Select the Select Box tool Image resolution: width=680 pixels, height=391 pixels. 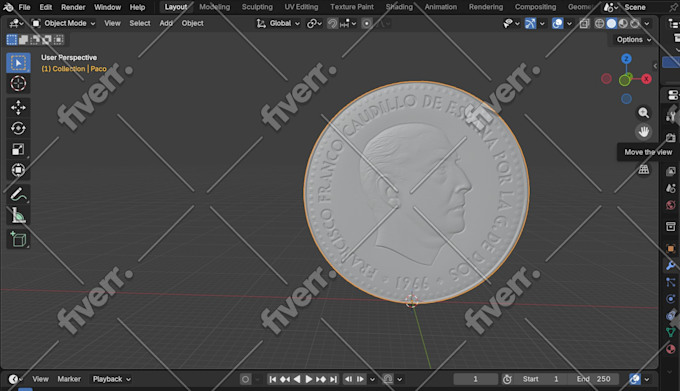pos(18,63)
